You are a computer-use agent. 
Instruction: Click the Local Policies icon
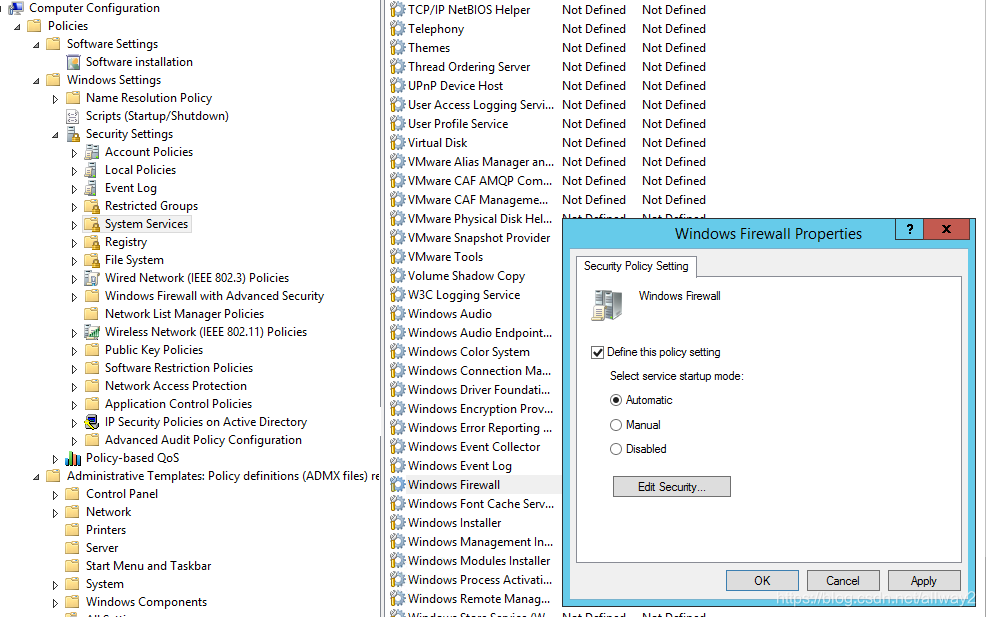point(92,170)
